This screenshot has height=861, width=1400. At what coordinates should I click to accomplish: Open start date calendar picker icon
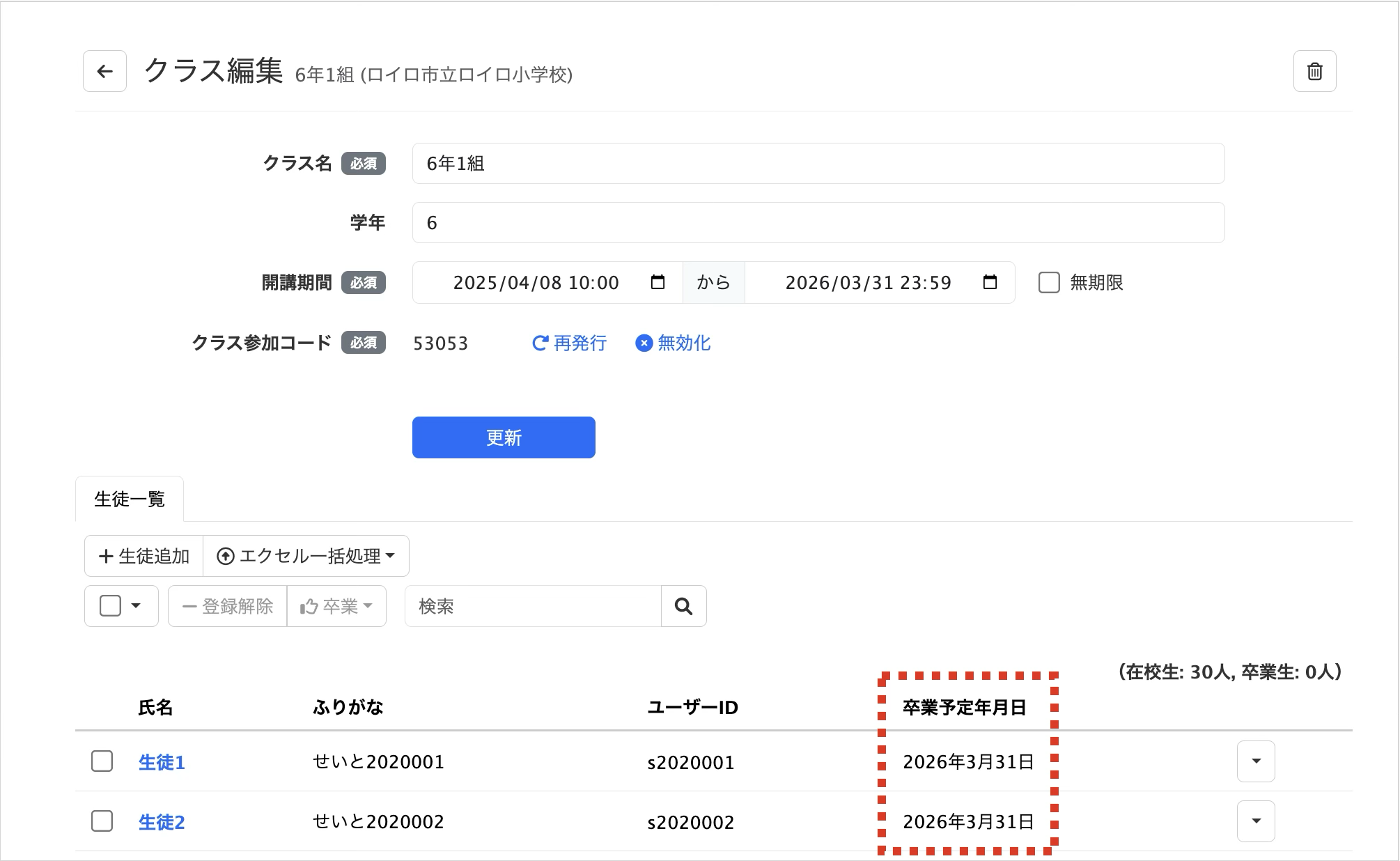pyautogui.click(x=658, y=282)
